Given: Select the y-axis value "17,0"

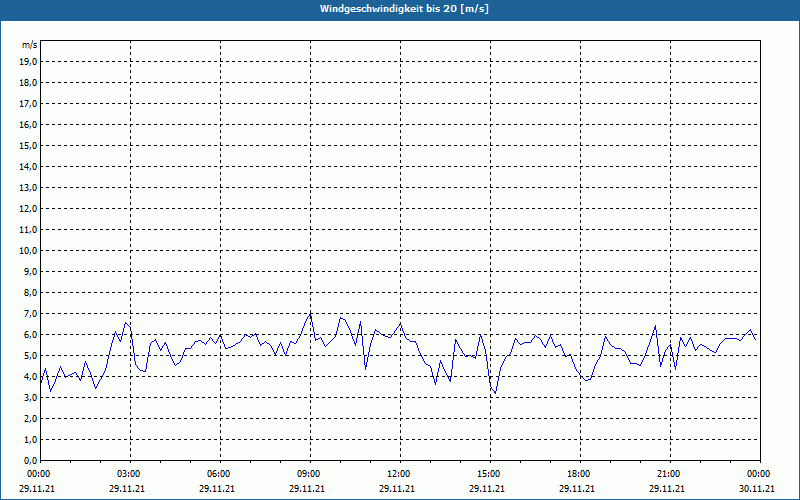Looking at the screenshot, I should tap(28, 104).
